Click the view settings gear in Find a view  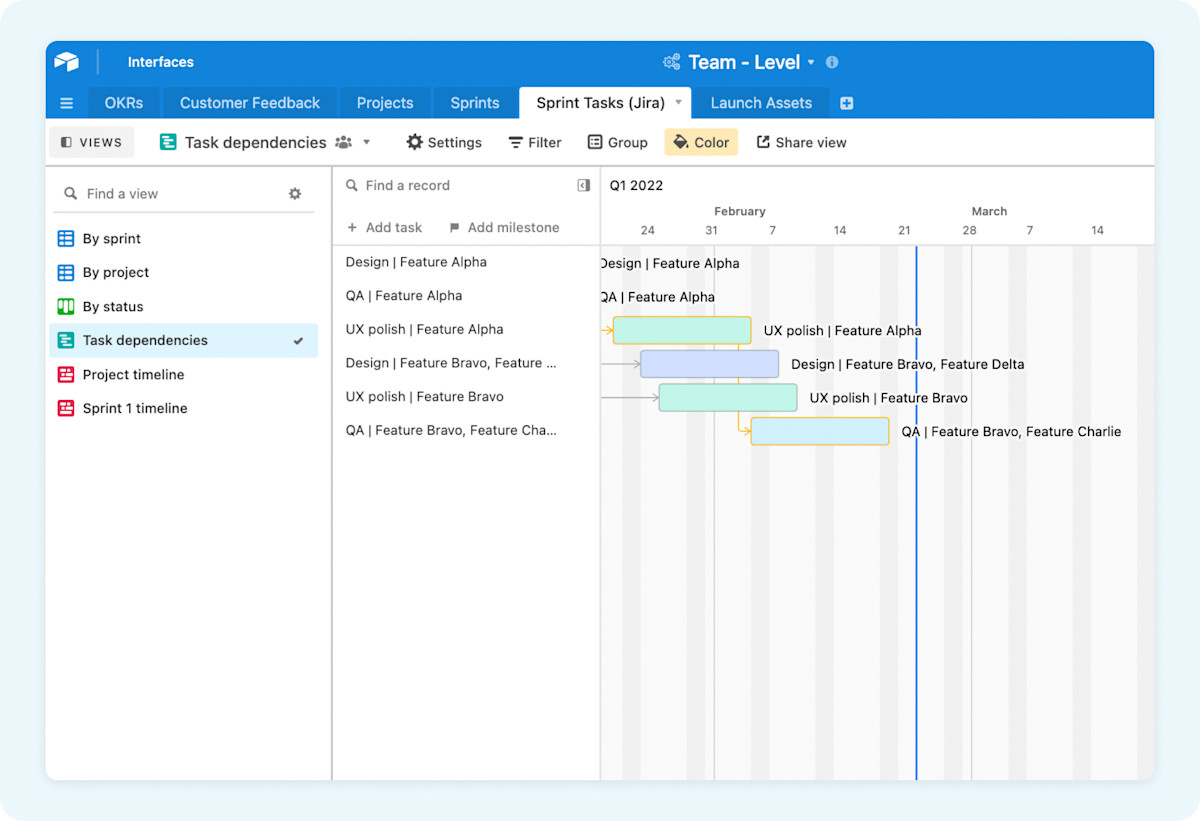(295, 193)
